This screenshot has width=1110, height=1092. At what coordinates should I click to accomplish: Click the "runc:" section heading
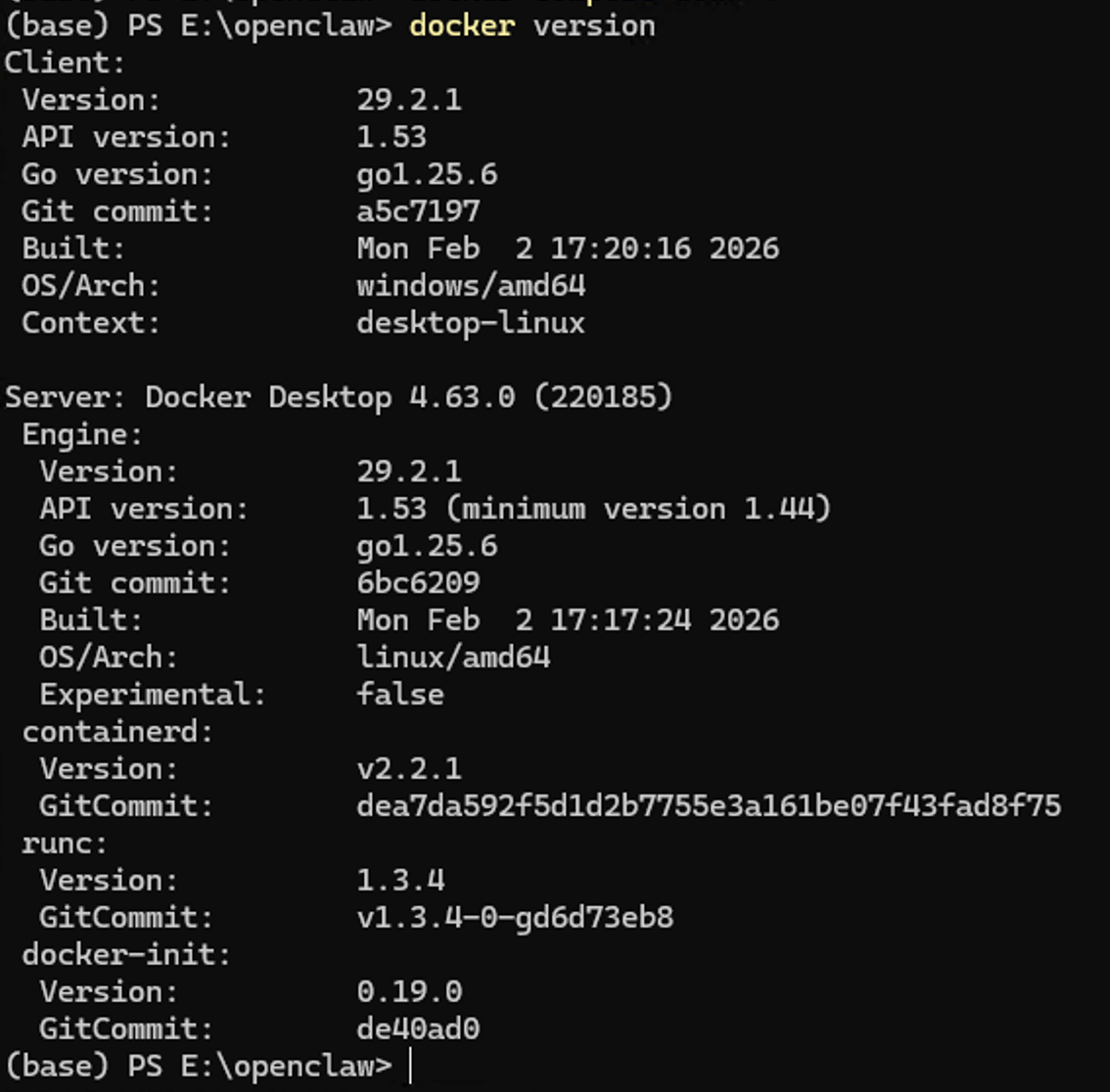(65, 843)
